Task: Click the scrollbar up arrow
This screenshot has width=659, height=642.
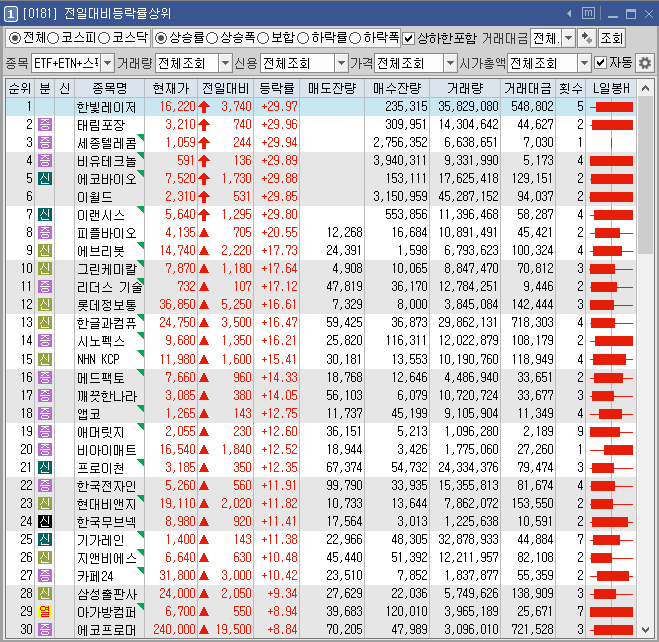Action: pos(646,88)
